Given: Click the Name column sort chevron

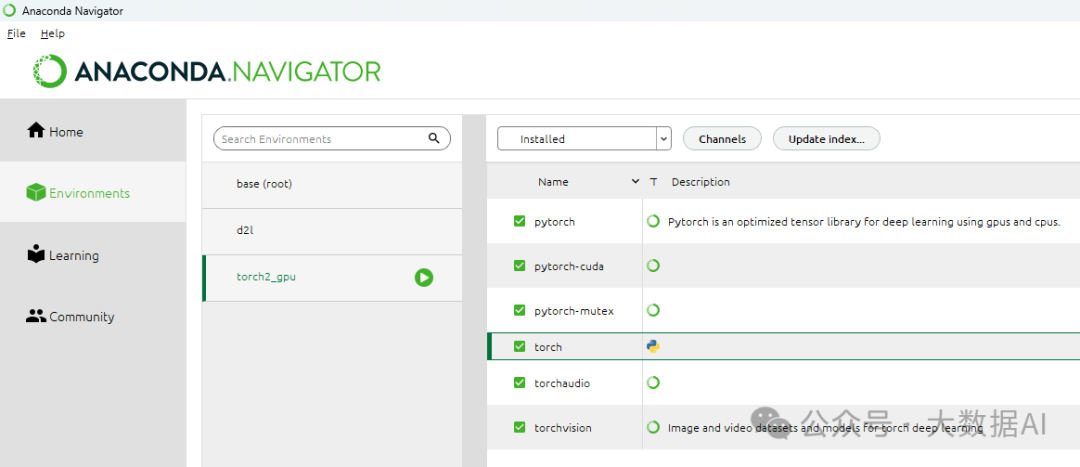Looking at the screenshot, I should (x=635, y=182).
